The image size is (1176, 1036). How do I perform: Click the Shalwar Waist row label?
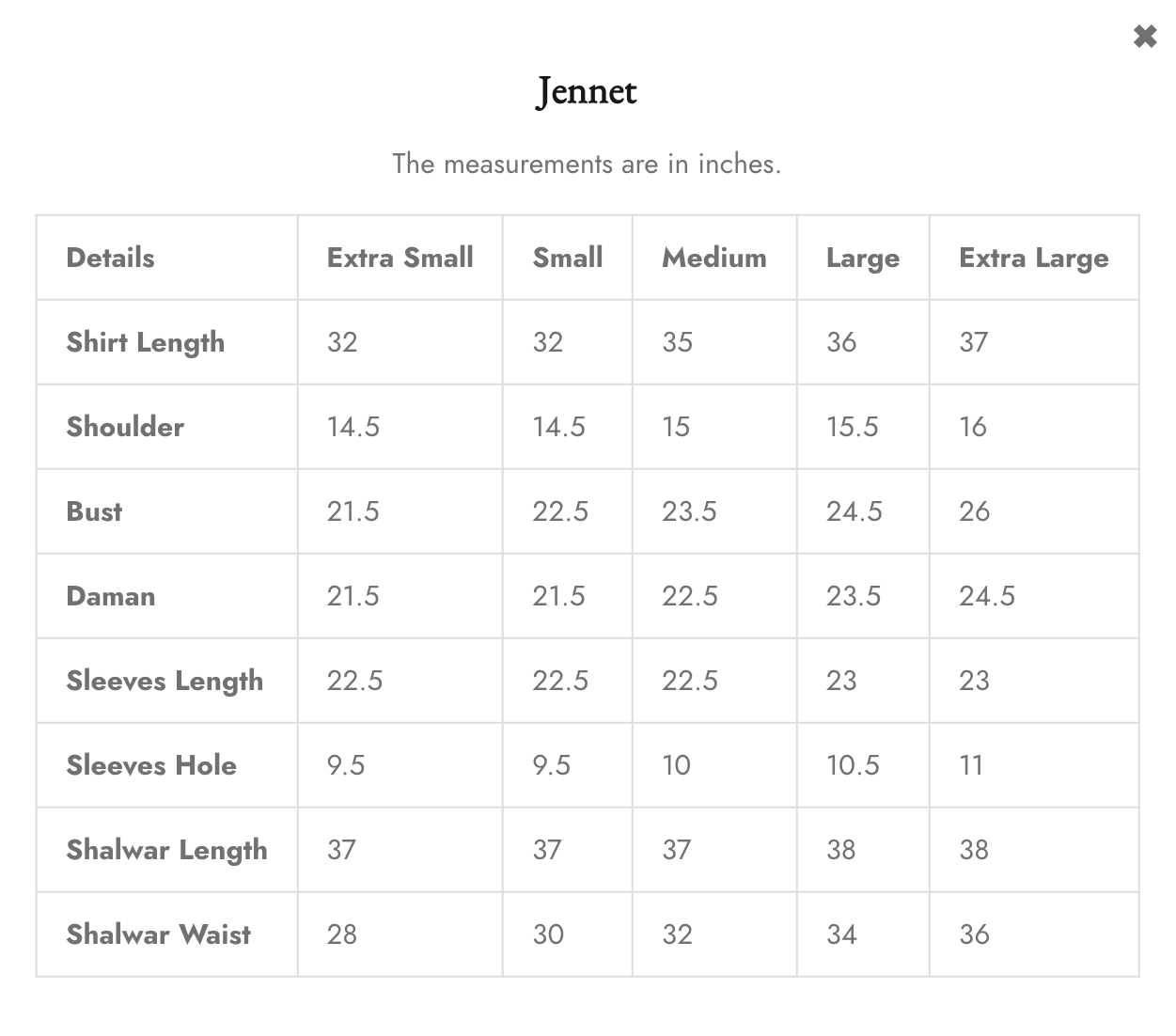[158, 934]
